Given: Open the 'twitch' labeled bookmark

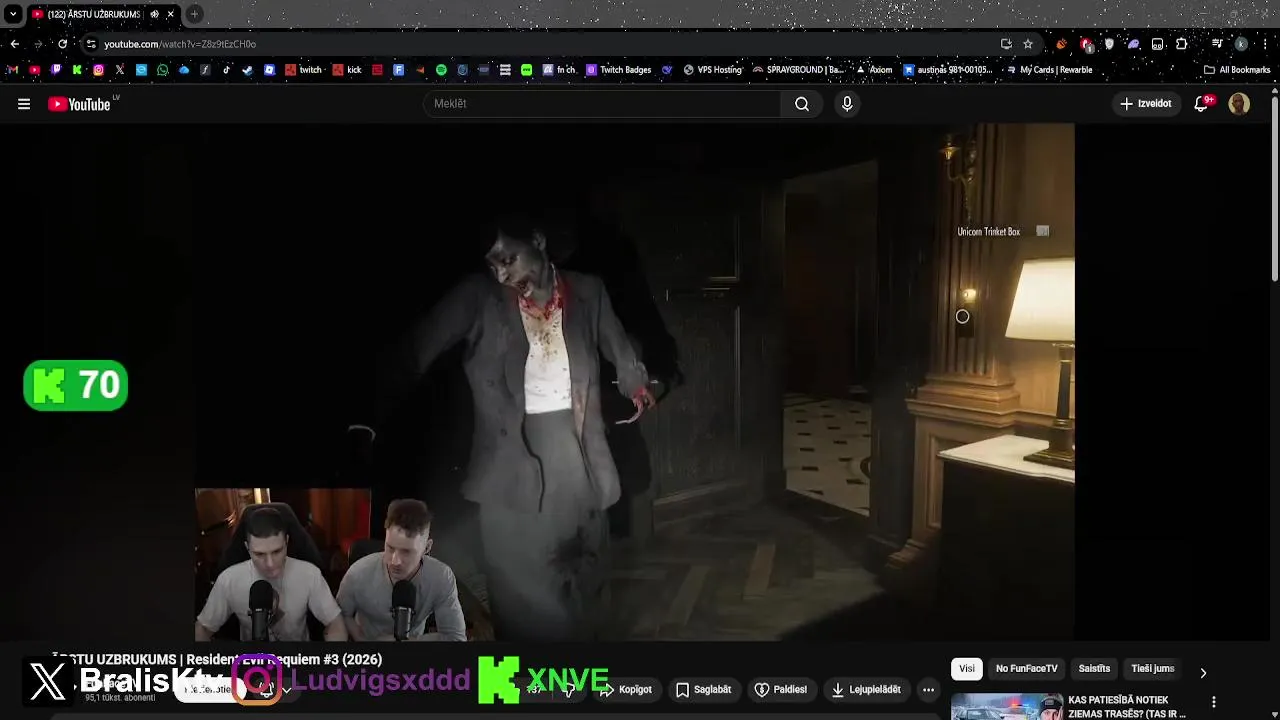Looking at the screenshot, I should [x=303, y=70].
